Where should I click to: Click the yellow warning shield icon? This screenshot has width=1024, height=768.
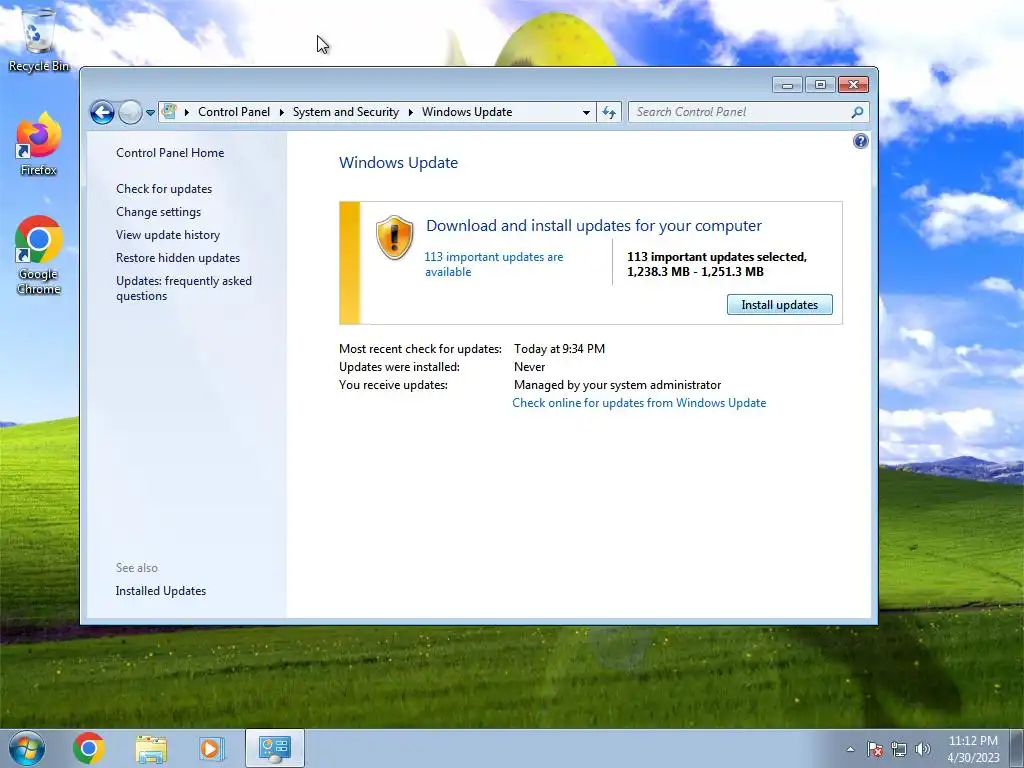coord(394,237)
